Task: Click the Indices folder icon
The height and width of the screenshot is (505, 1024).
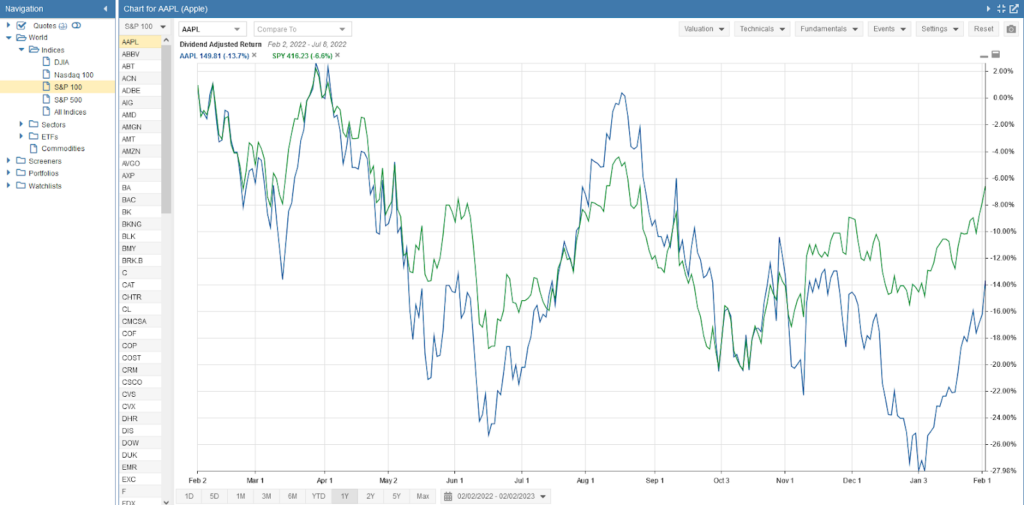Action: point(34,50)
